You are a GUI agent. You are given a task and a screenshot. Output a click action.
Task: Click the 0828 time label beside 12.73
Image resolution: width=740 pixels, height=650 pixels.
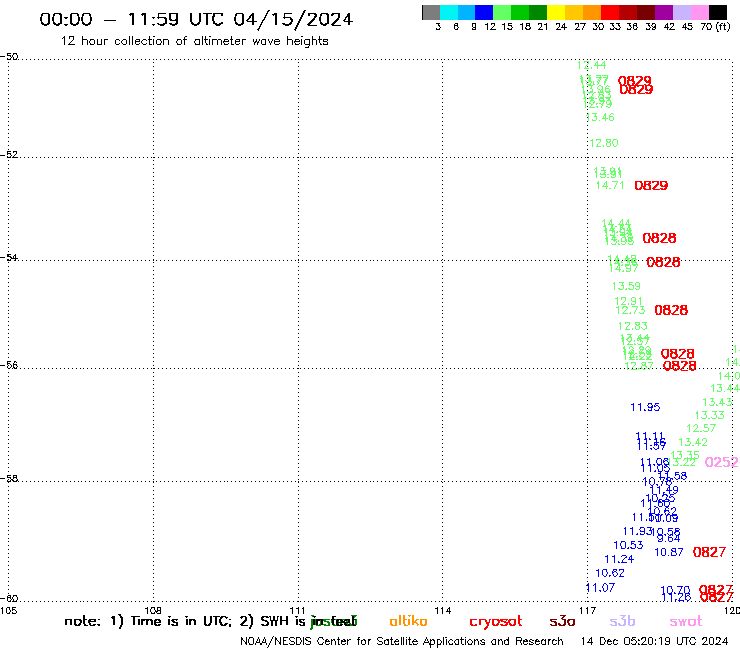pyautogui.click(x=671, y=310)
